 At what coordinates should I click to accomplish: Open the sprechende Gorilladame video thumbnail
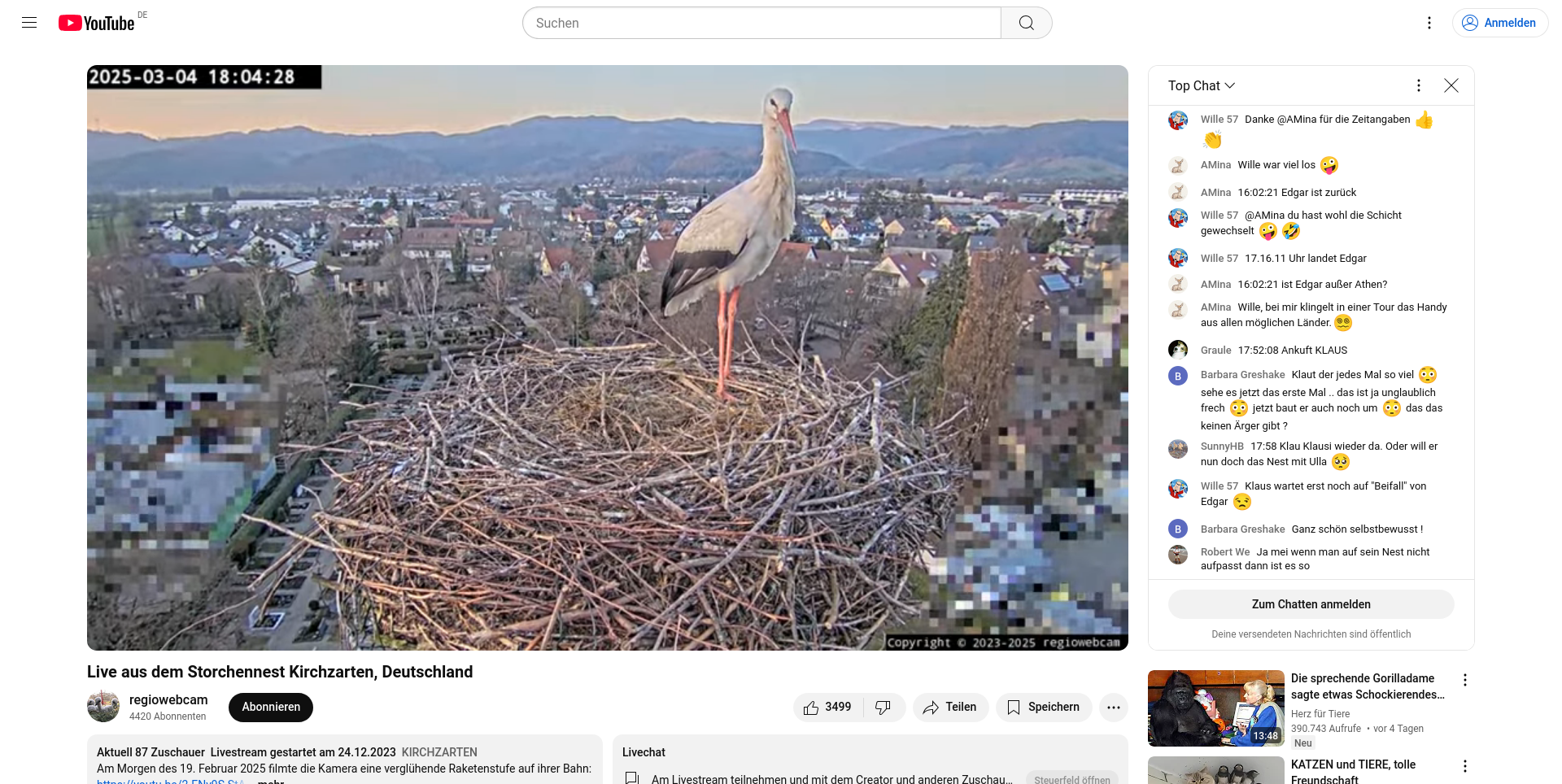[x=1216, y=708]
